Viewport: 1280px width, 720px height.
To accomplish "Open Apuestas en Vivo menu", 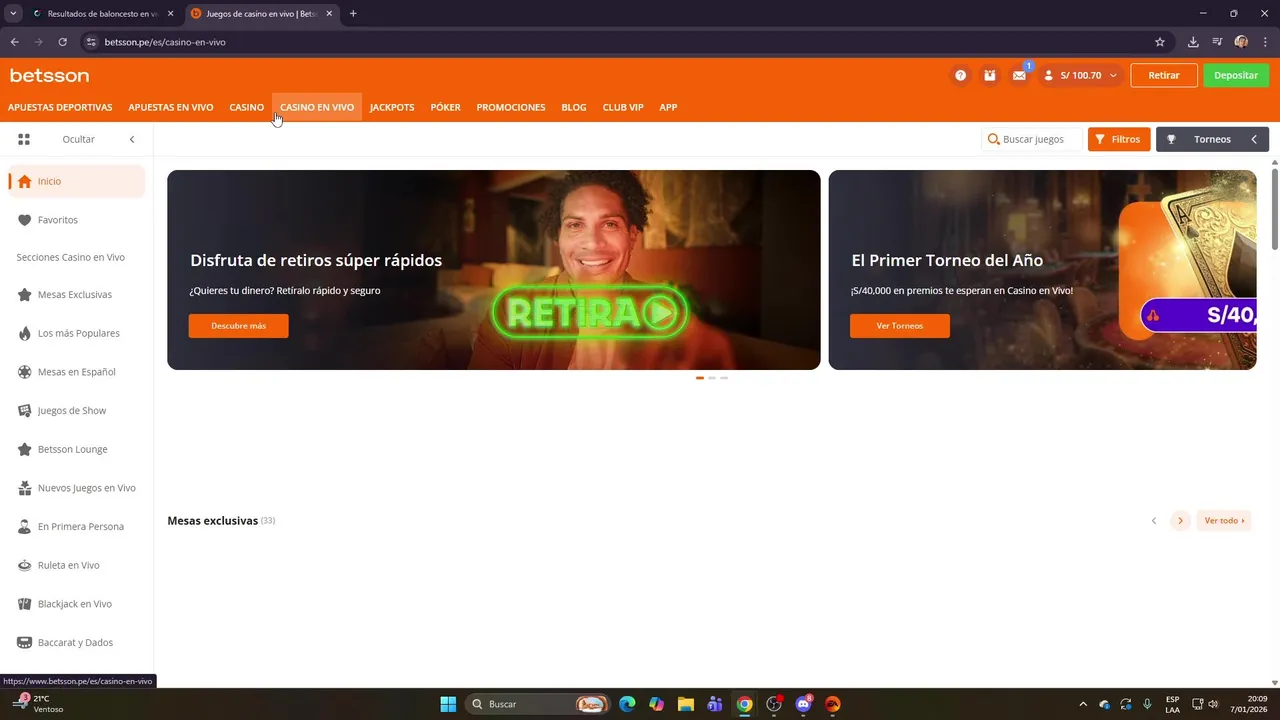I will (x=171, y=107).
